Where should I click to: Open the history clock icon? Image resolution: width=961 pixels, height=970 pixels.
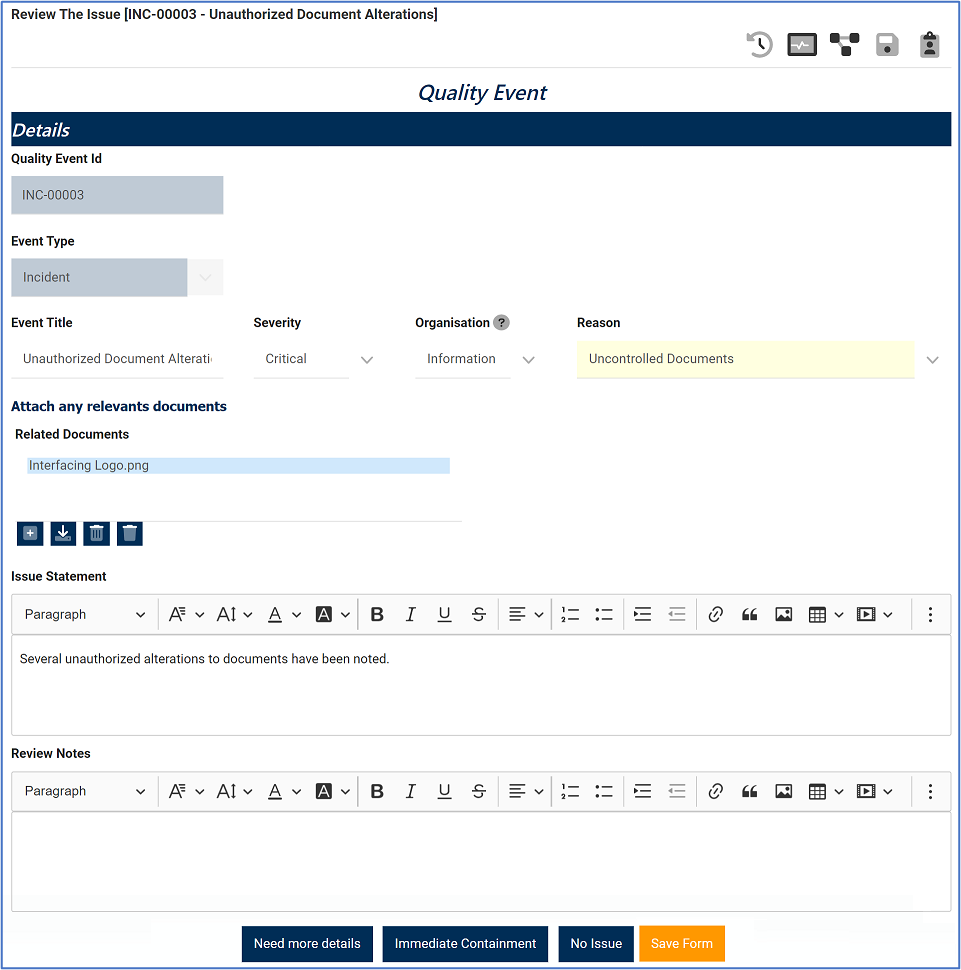pos(759,45)
